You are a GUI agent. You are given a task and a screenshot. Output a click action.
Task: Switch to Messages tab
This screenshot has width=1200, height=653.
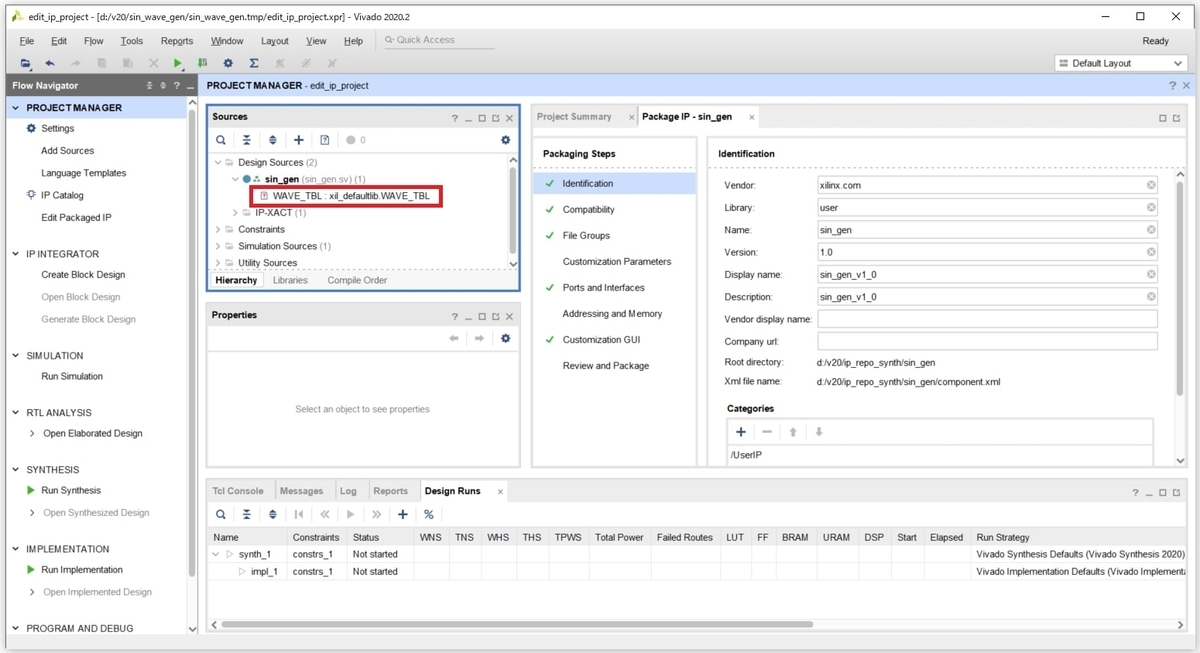(x=301, y=491)
